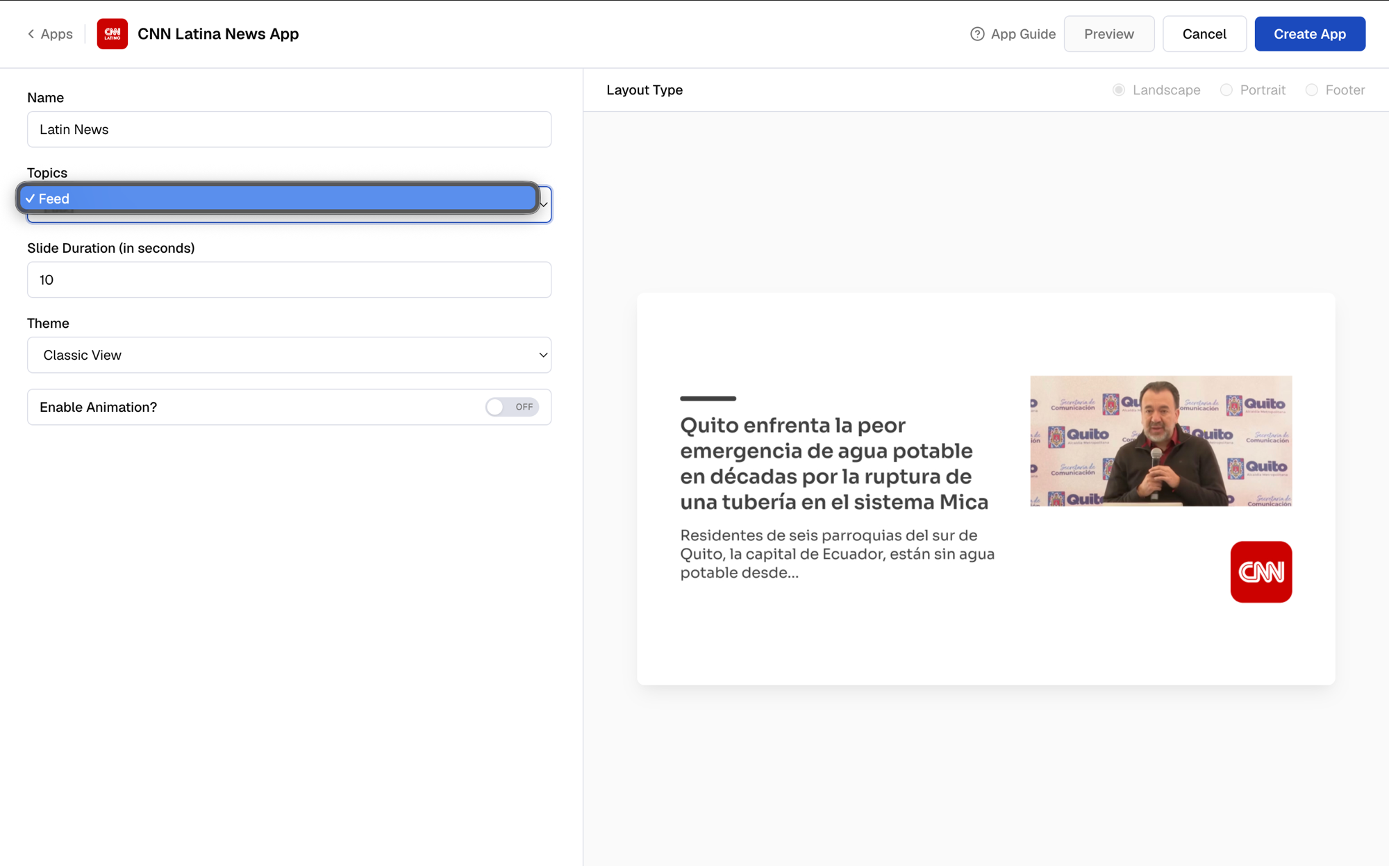This screenshot has width=1389, height=868.
Task: Toggle the Enable Animation switch
Action: pyautogui.click(x=512, y=407)
